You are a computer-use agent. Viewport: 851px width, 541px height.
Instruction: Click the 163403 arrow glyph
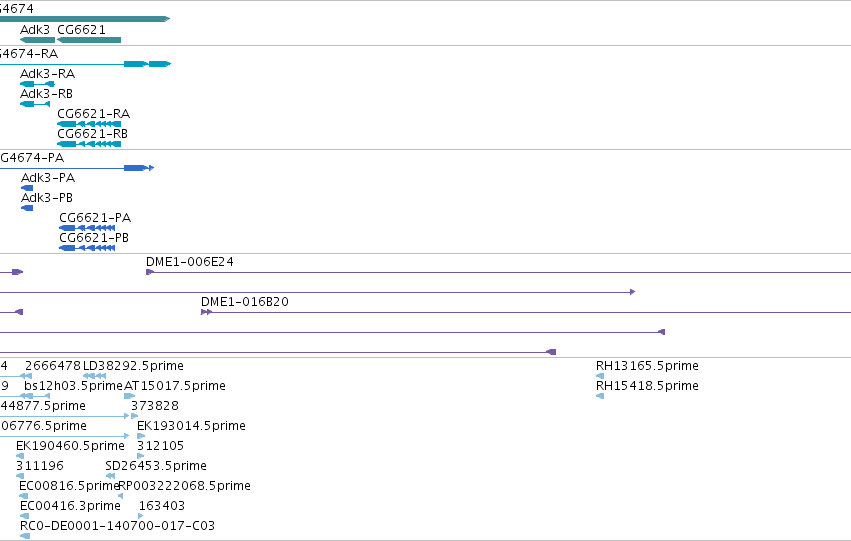(x=141, y=516)
